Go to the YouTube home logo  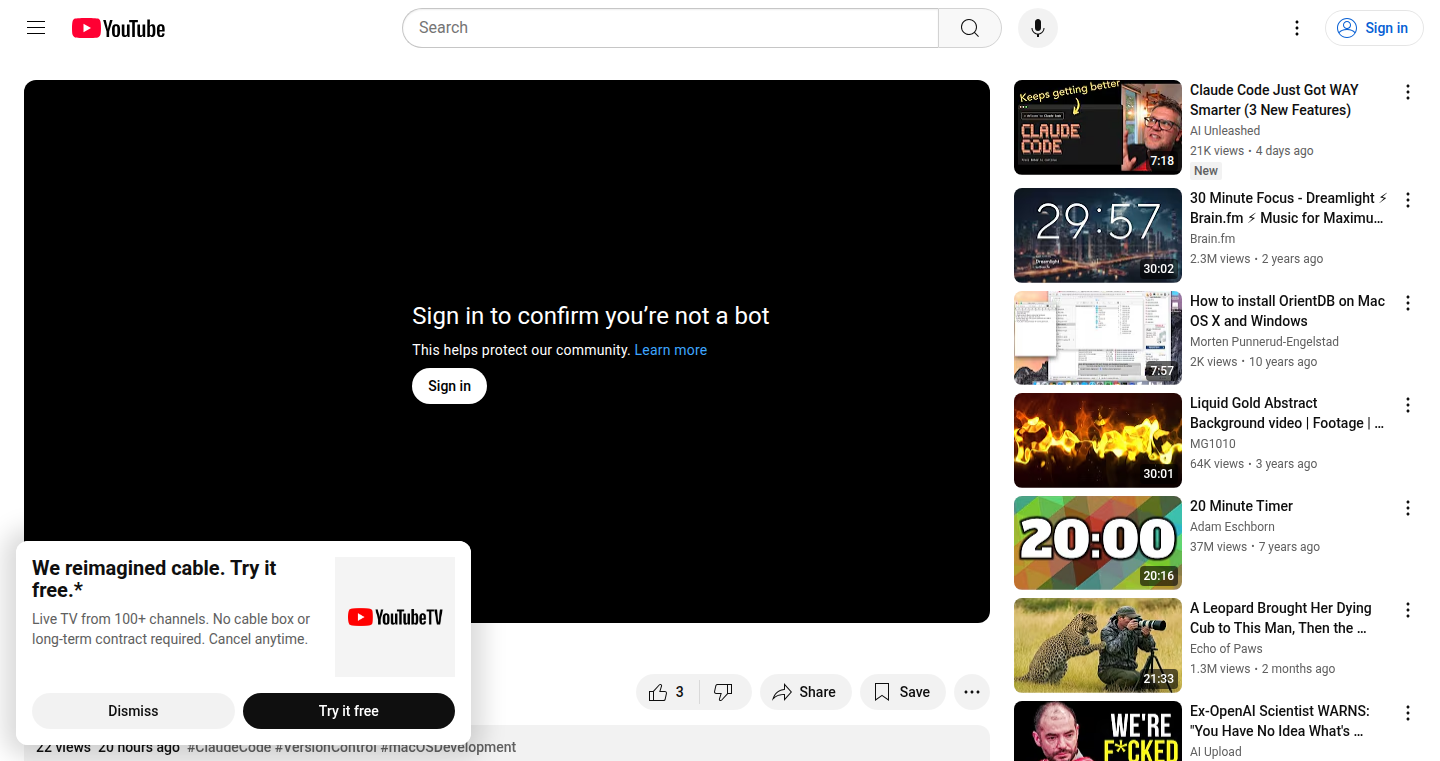coord(118,28)
